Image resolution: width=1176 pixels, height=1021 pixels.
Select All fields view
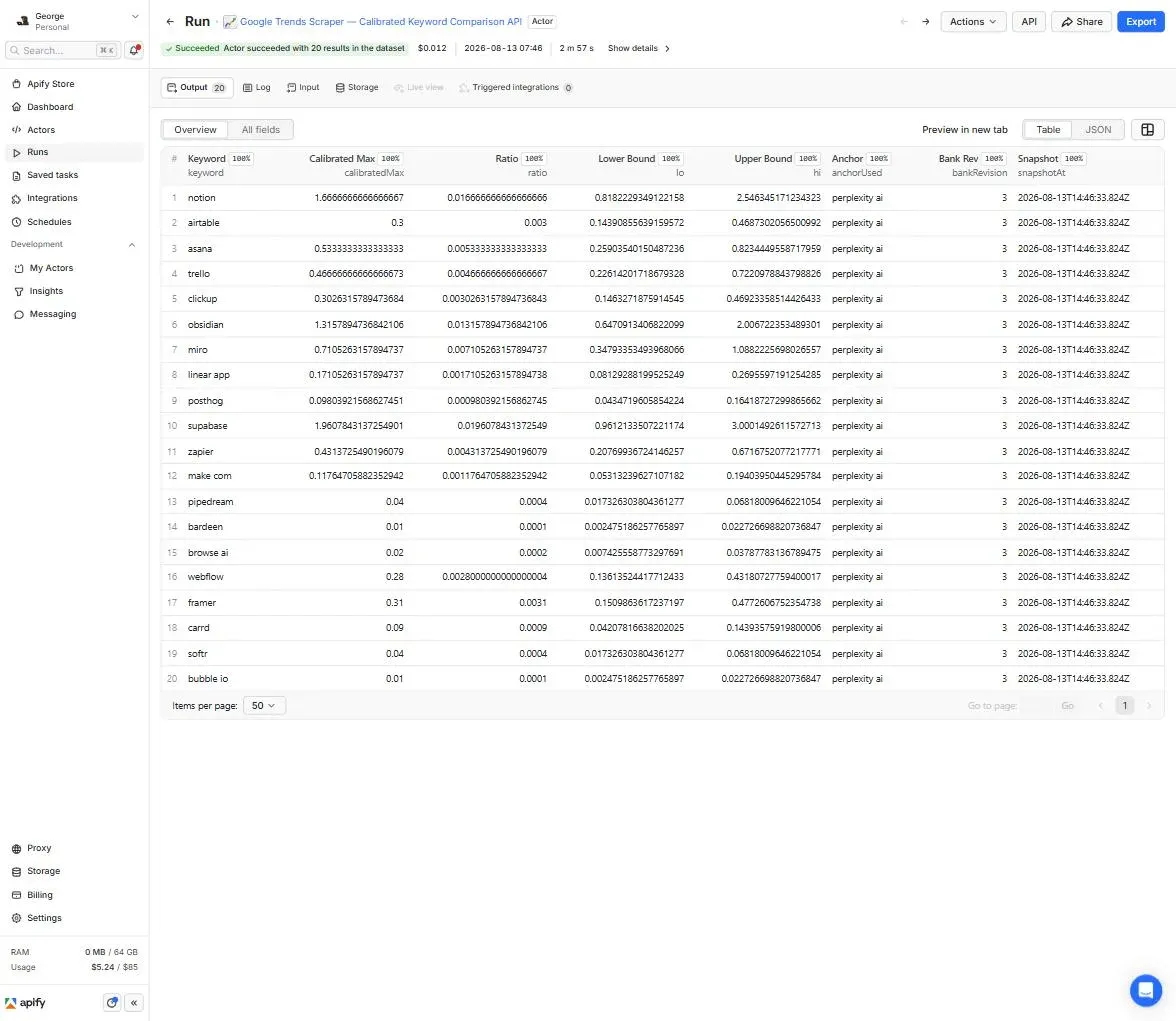[x=260, y=130]
